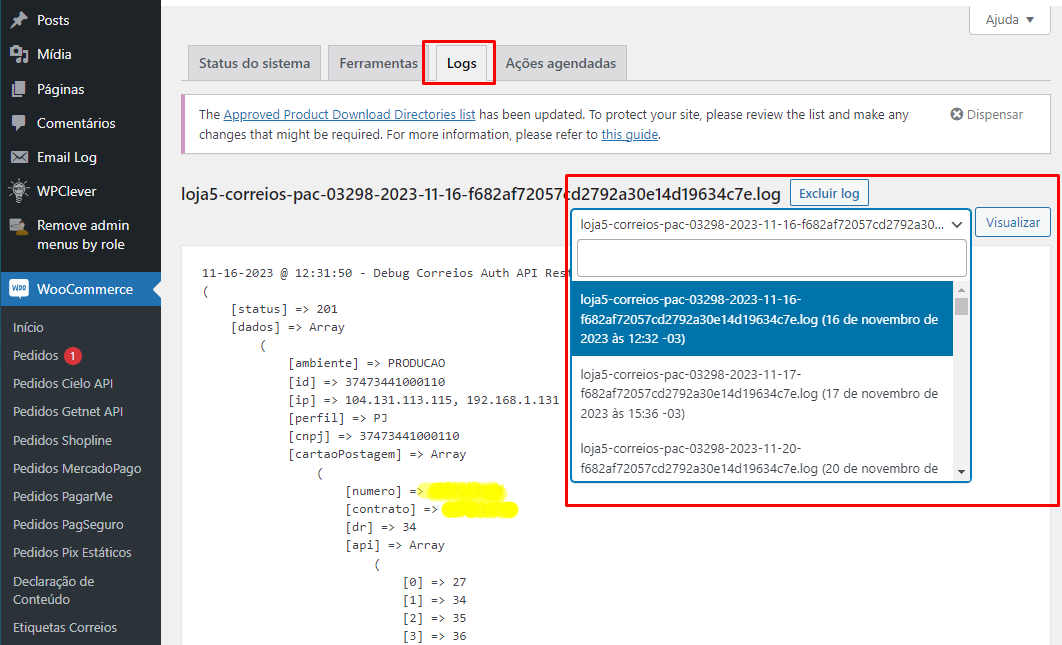The image size is (1062, 645).
Task: Focus the log search input field
Action: [x=771, y=258]
